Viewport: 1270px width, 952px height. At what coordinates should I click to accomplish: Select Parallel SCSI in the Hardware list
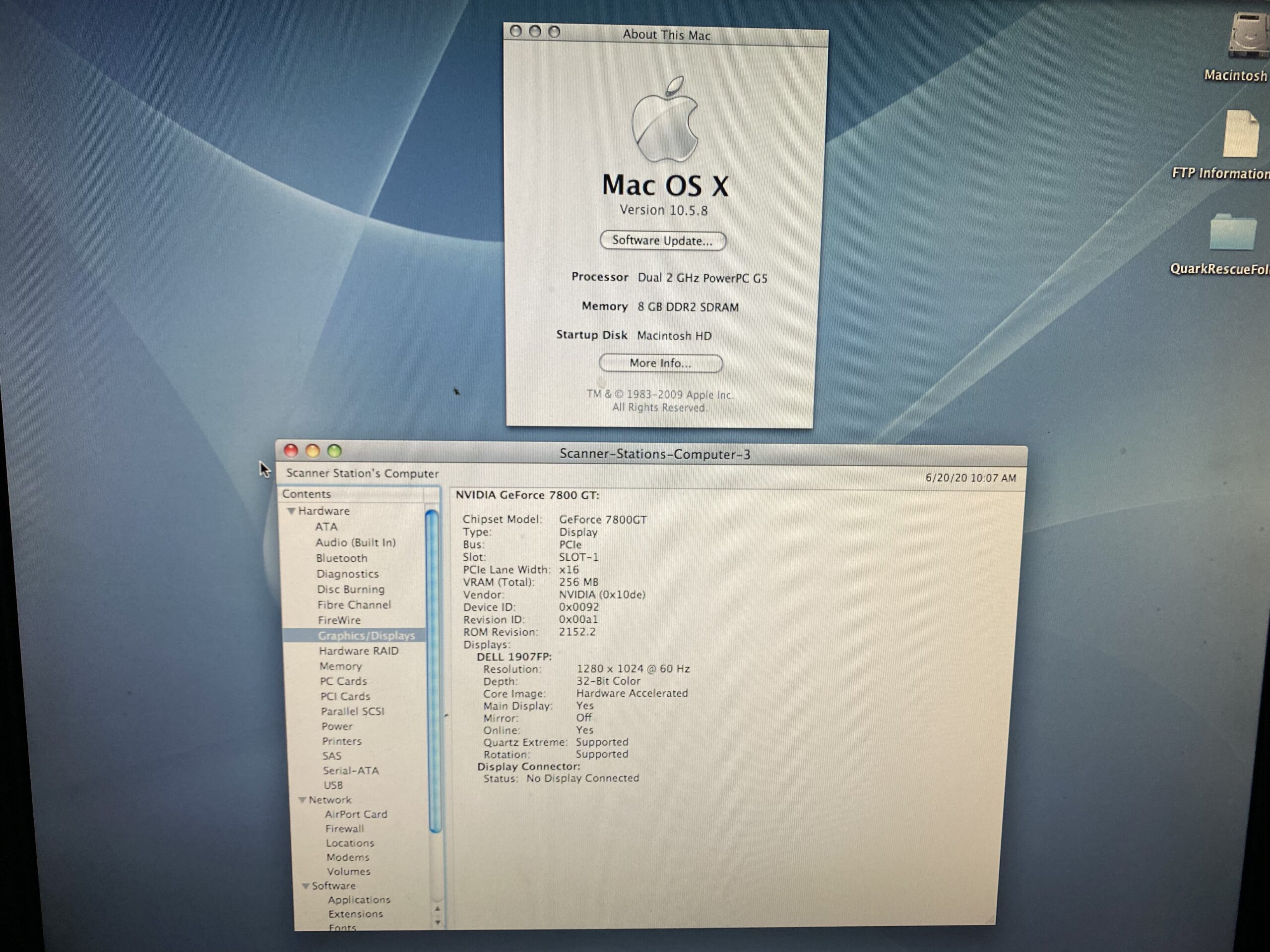[353, 711]
